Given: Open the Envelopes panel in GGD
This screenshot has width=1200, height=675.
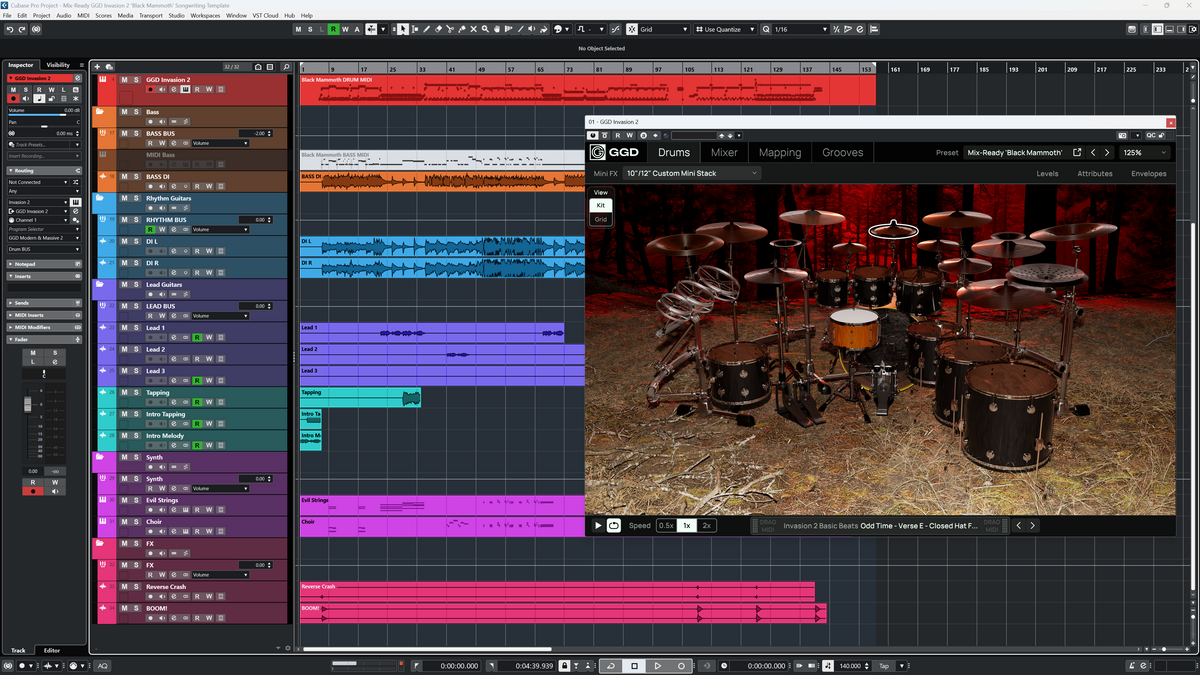Looking at the screenshot, I should pos(1148,173).
